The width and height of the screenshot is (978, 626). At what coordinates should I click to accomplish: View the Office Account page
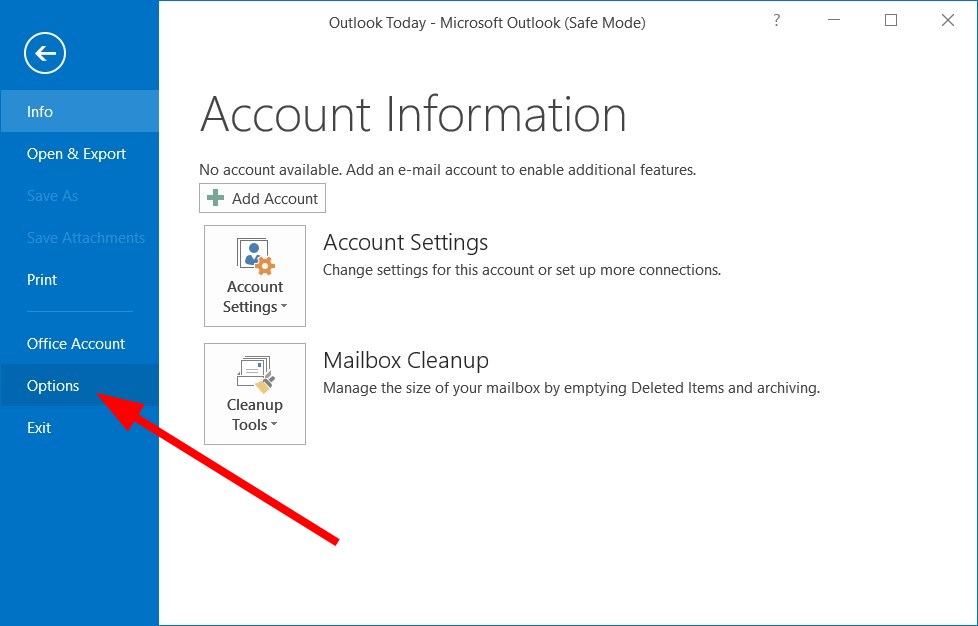tap(76, 343)
